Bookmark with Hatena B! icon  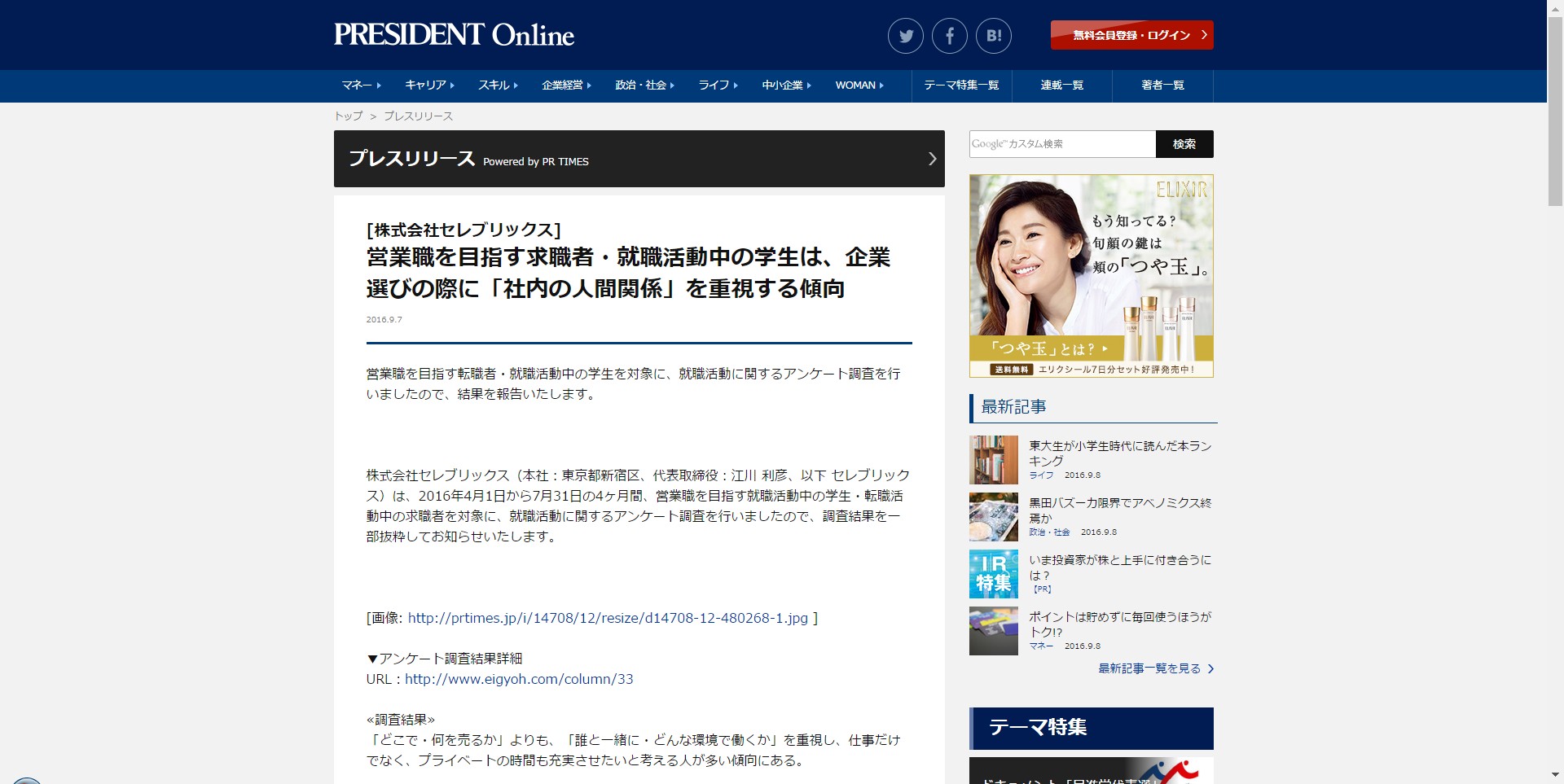(x=993, y=36)
